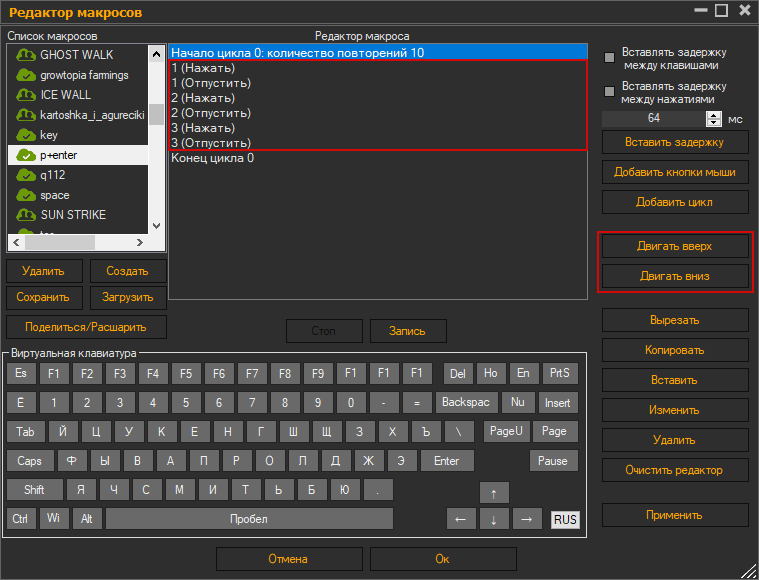
Task: Confirm with Ок button
Action: click(443, 560)
